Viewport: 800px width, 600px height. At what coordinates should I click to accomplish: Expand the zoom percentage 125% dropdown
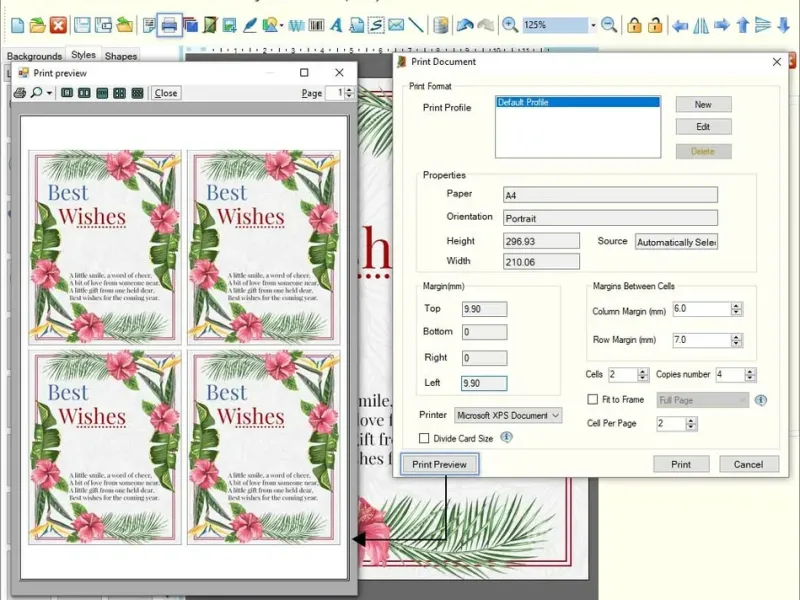(592, 25)
